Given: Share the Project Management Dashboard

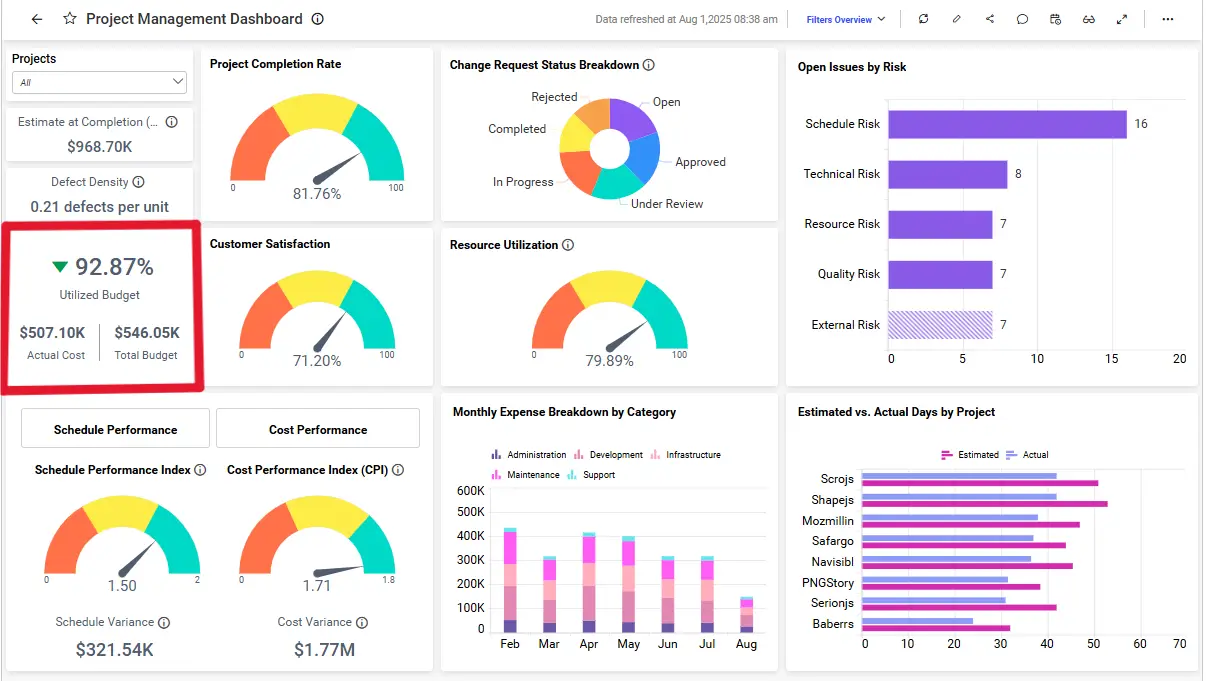Looking at the screenshot, I should (989, 19).
